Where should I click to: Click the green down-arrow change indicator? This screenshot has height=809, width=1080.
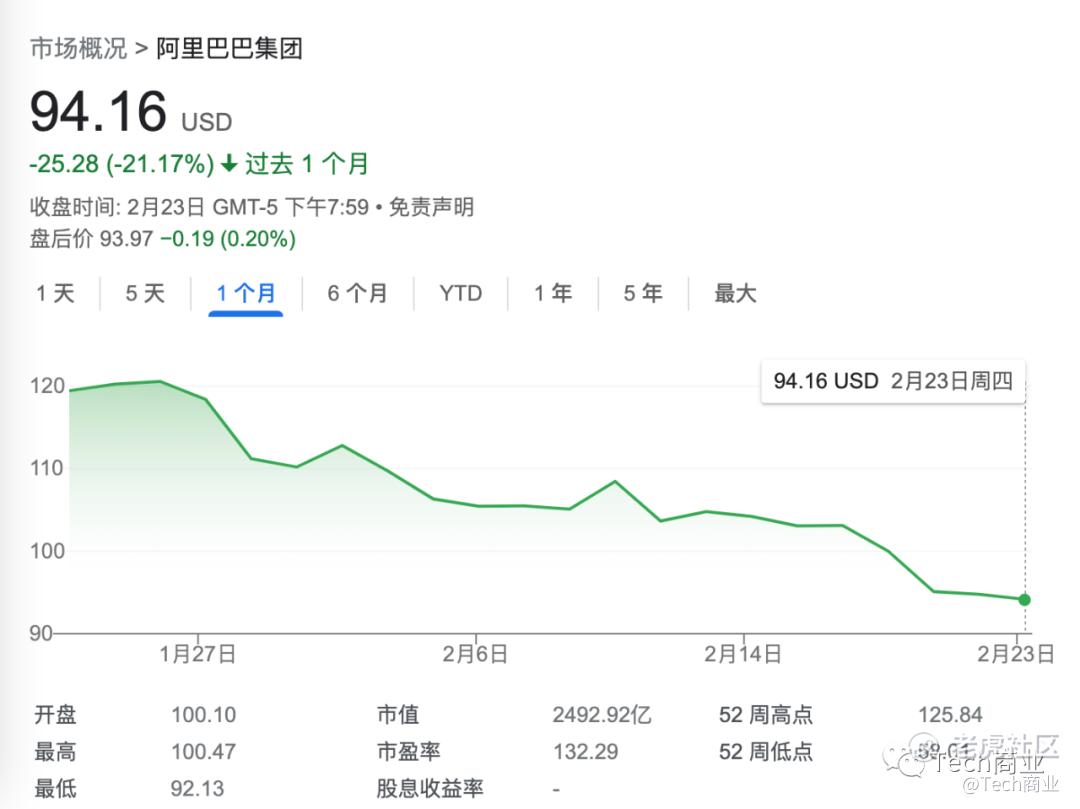229,164
